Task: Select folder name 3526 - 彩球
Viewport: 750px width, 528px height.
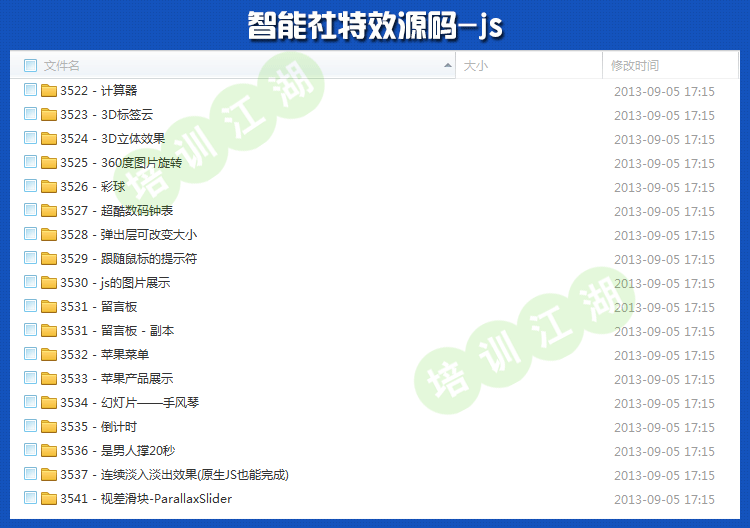Action: (x=93, y=187)
